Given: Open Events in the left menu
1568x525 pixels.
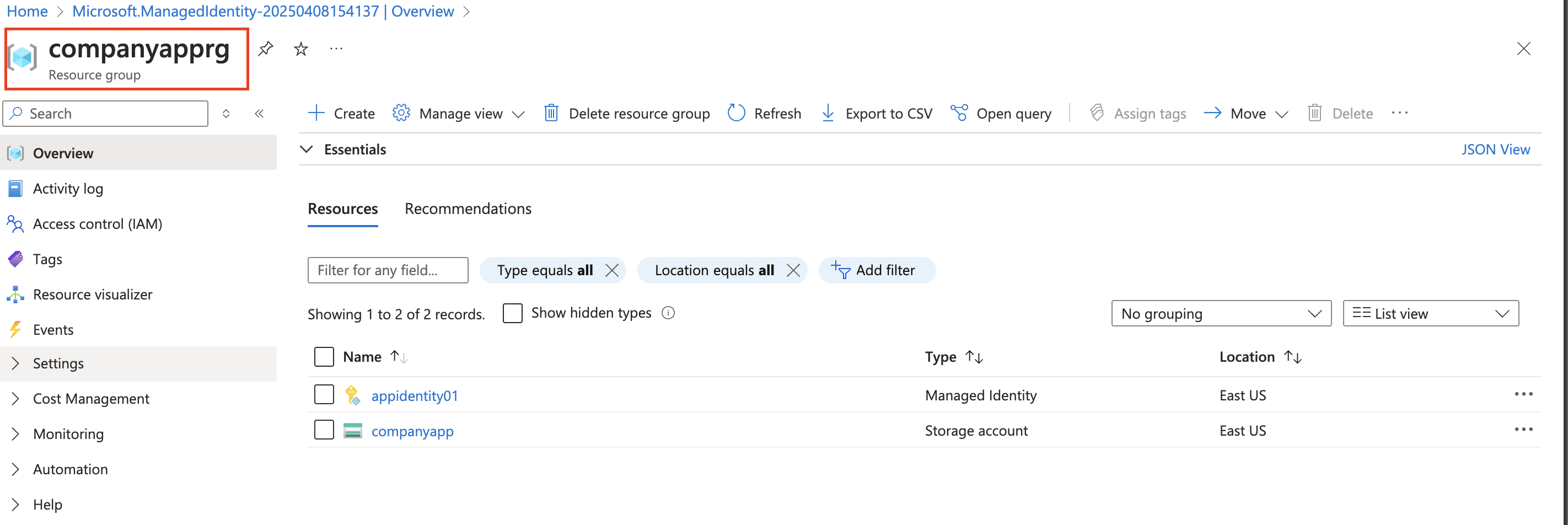Looking at the screenshot, I should [139, 329].
